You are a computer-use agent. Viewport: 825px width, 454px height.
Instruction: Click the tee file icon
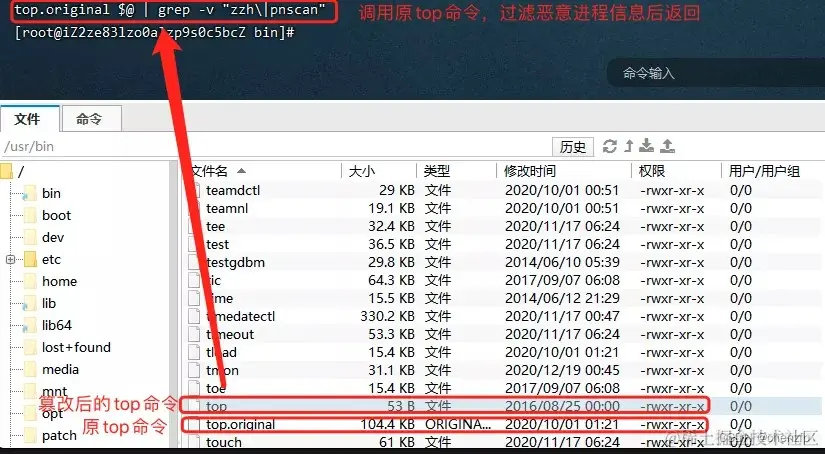[x=195, y=226]
